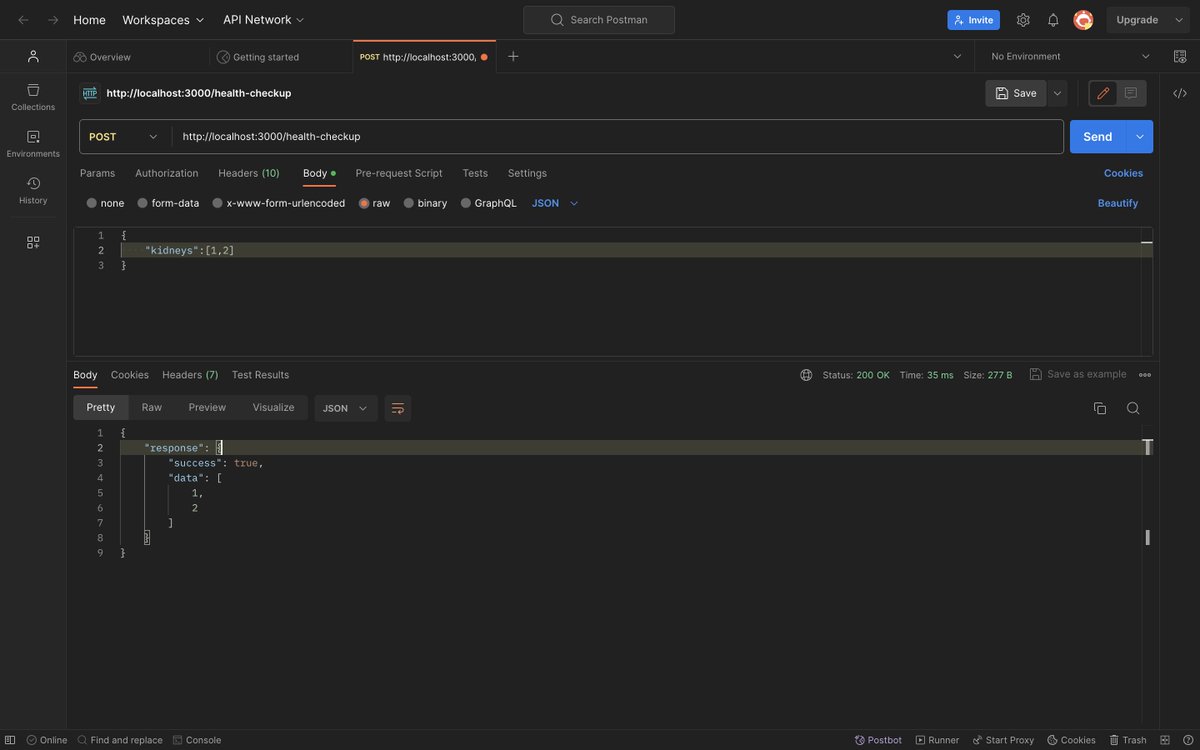The width and height of the screenshot is (1200, 750).
Task: Open the API Network dropdown
Action: click(x=264, y=20)
